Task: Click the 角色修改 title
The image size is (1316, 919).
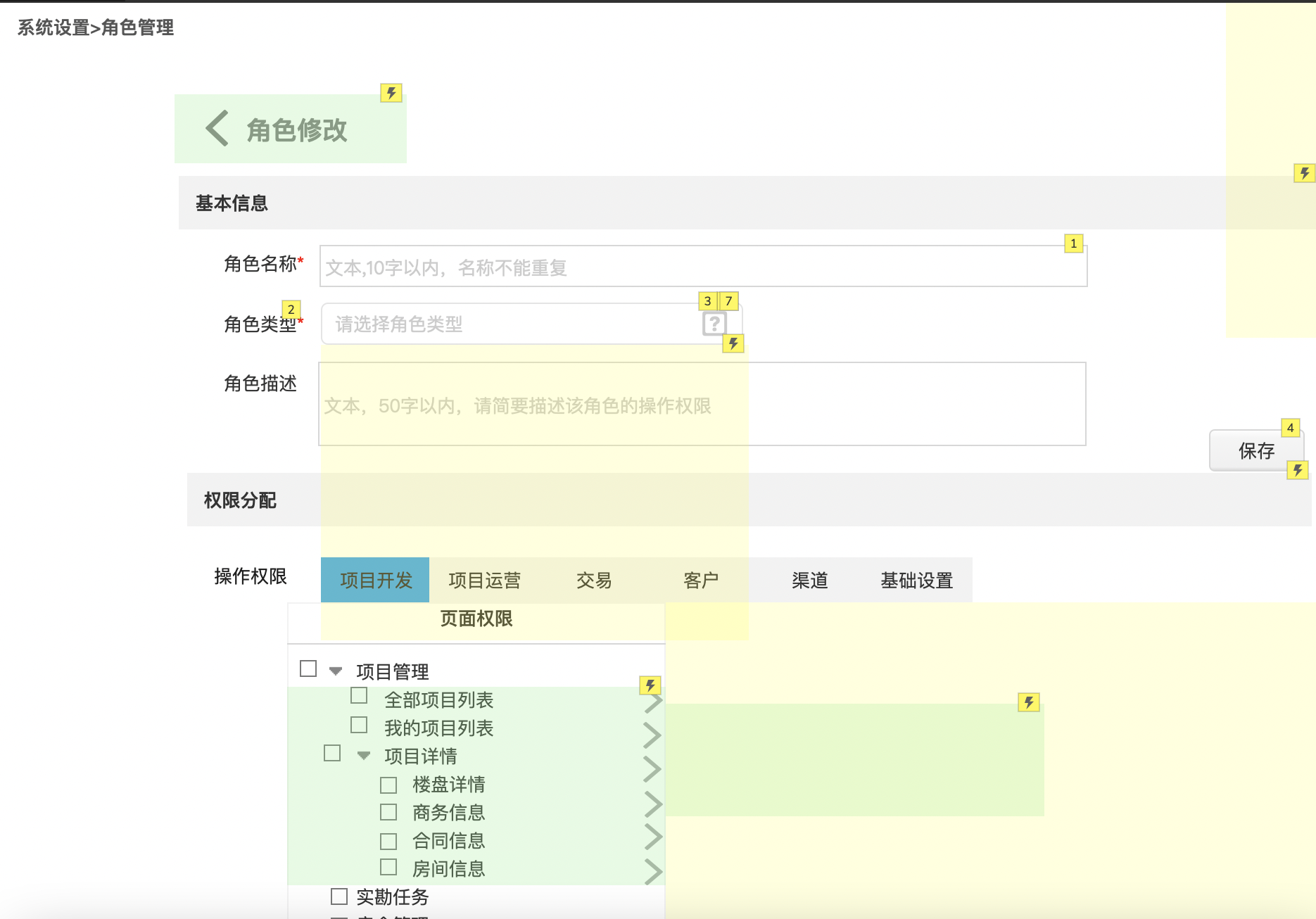Action: [297, 130]
